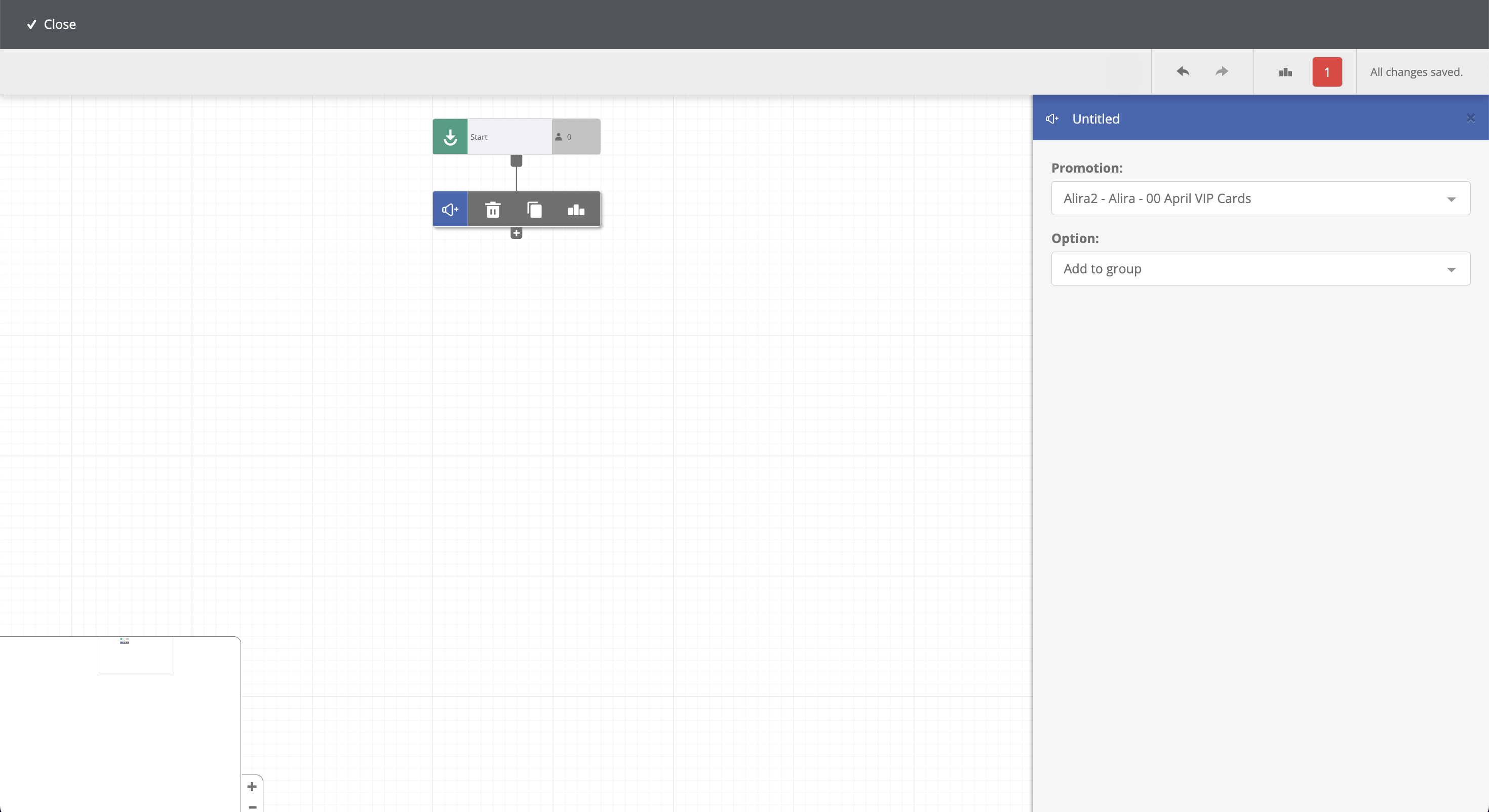Click the duplicate/copy icon on the node
This screenshot has width=1489, height=812.
click(534, 209)
